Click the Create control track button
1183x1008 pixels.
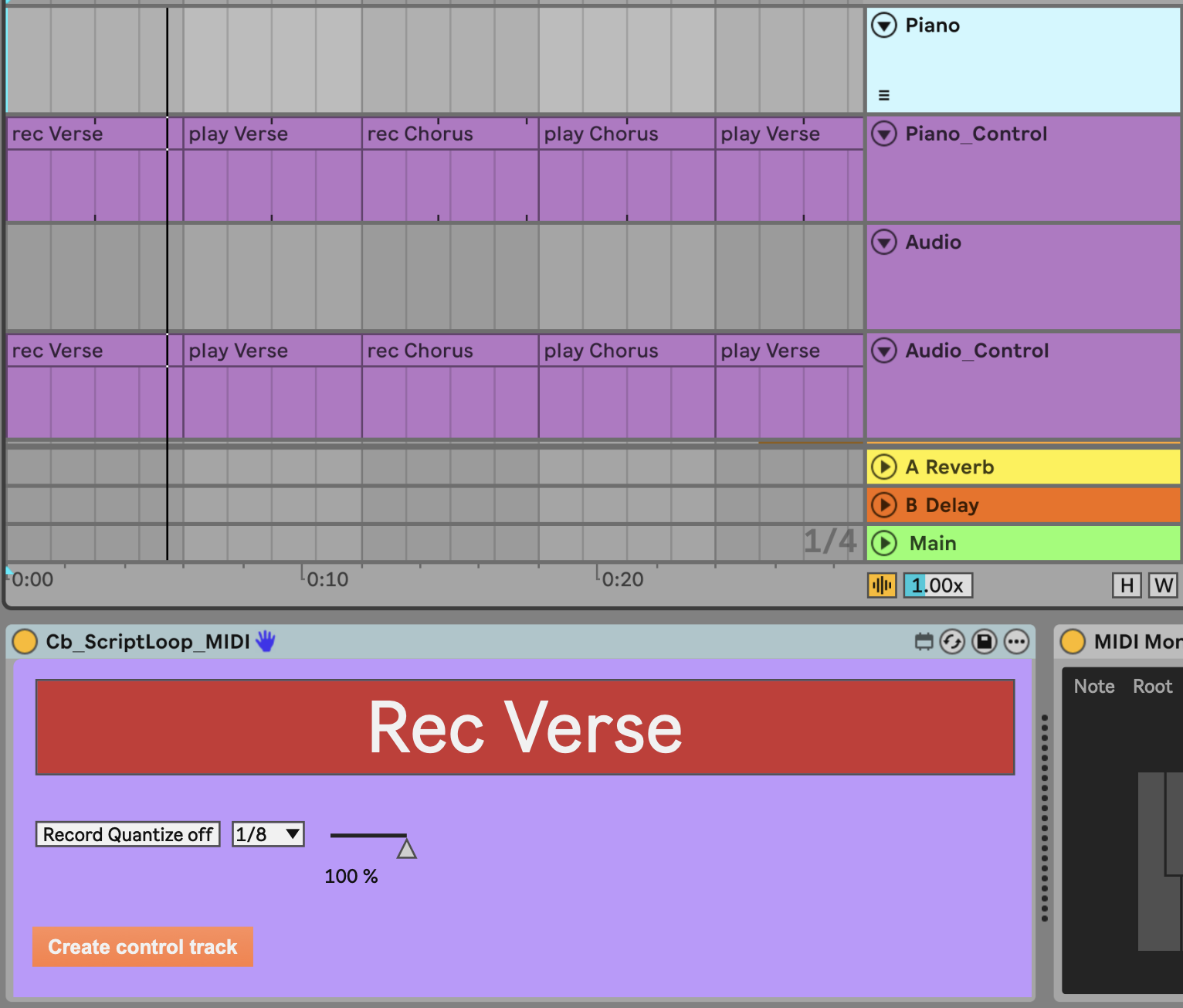coord(143,947)
